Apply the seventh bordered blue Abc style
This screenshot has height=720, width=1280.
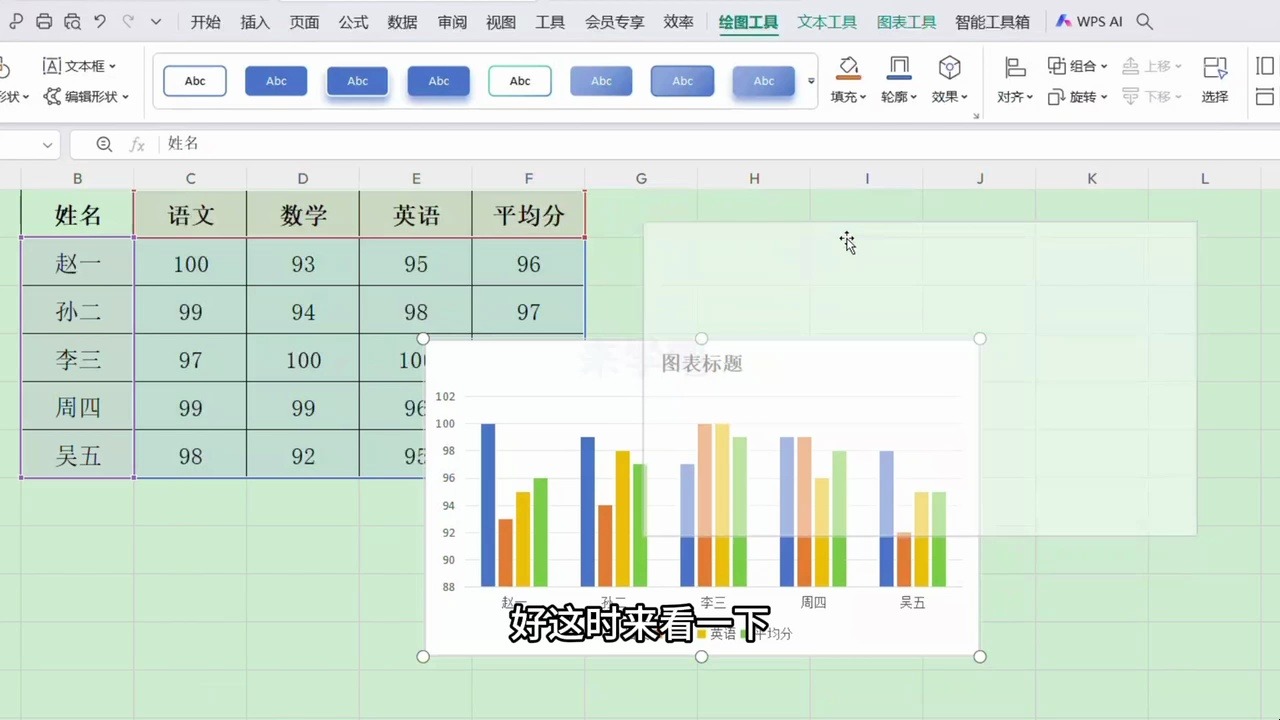[682, 81]
